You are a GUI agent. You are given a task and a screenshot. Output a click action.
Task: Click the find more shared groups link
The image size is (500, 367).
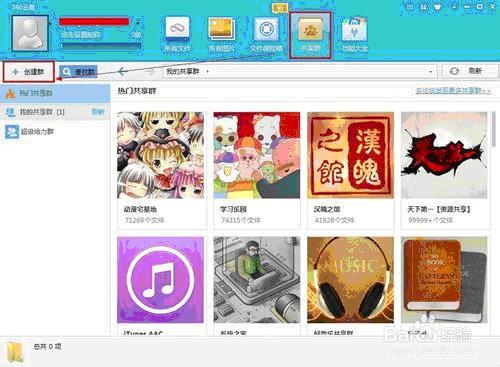pos(453,91)
